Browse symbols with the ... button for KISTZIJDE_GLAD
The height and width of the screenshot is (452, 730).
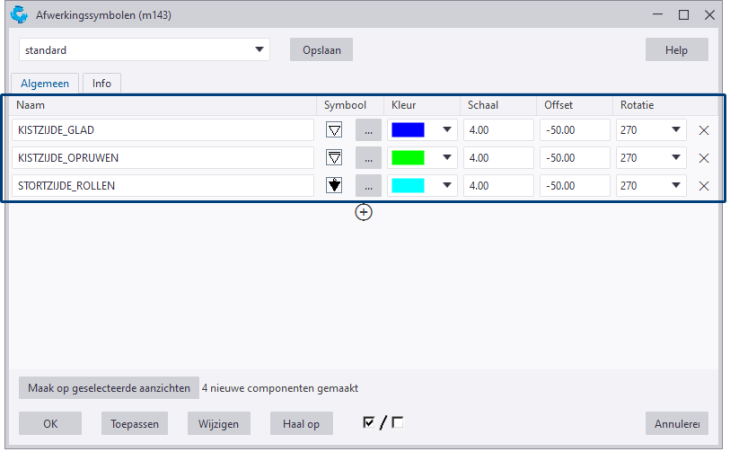368,130
